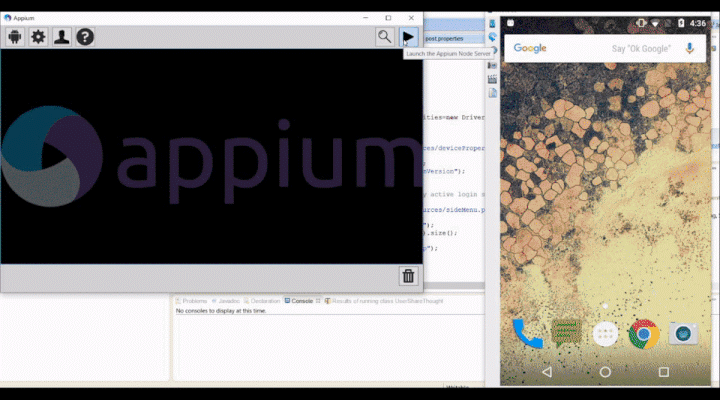
Task: Select the Javadoc tab in Eclipse
Action: pyautogui.click(x=226, y=301)
